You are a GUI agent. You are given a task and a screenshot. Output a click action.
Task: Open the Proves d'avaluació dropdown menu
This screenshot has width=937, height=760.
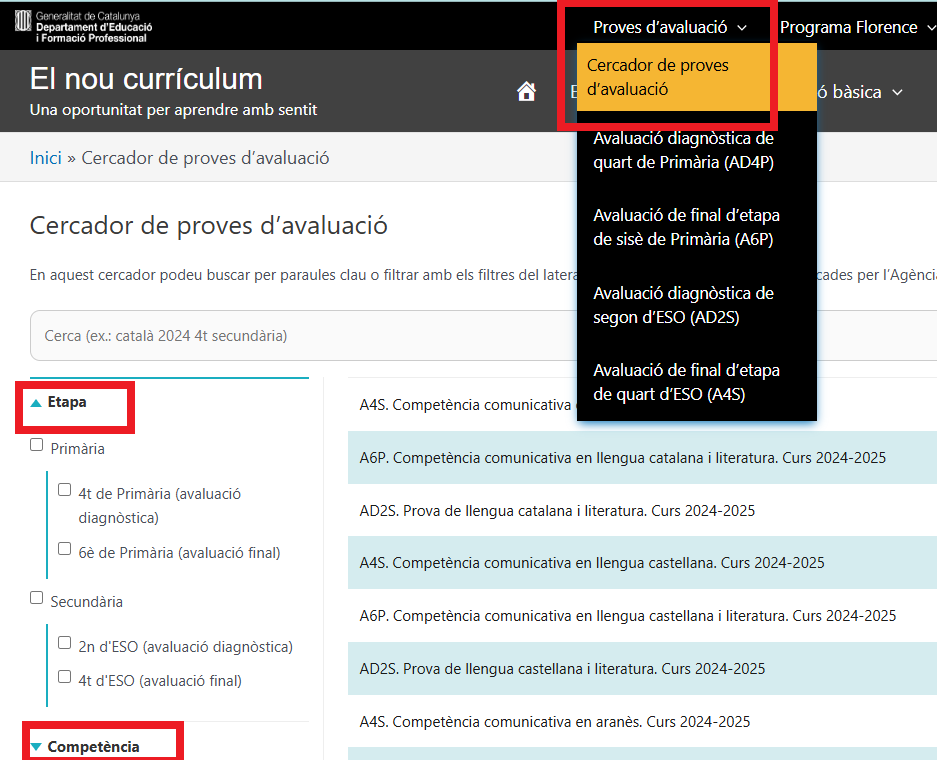669,28
